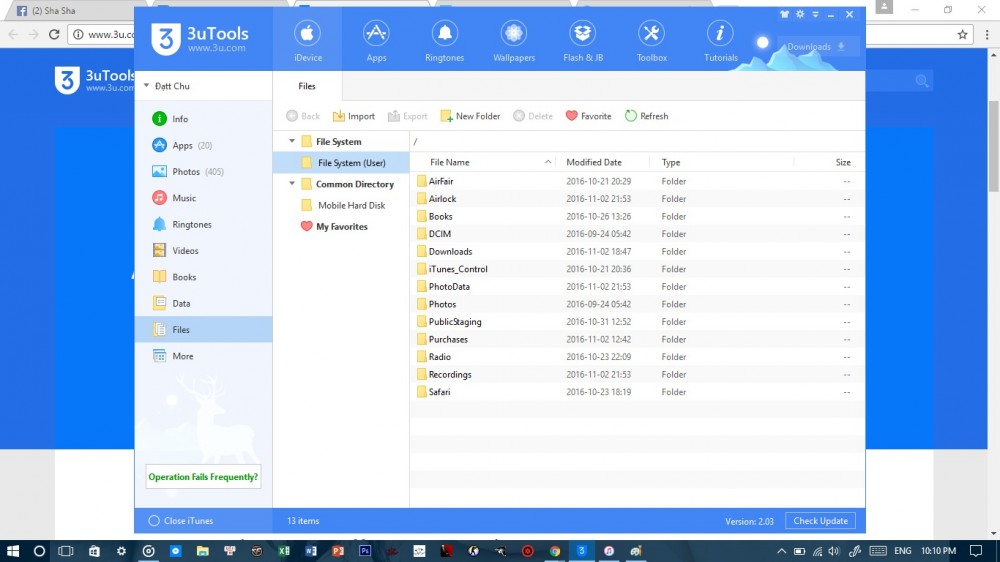1000x562 pixels.
Task: Select the Radio folder
Action: (x=637, y=357)
